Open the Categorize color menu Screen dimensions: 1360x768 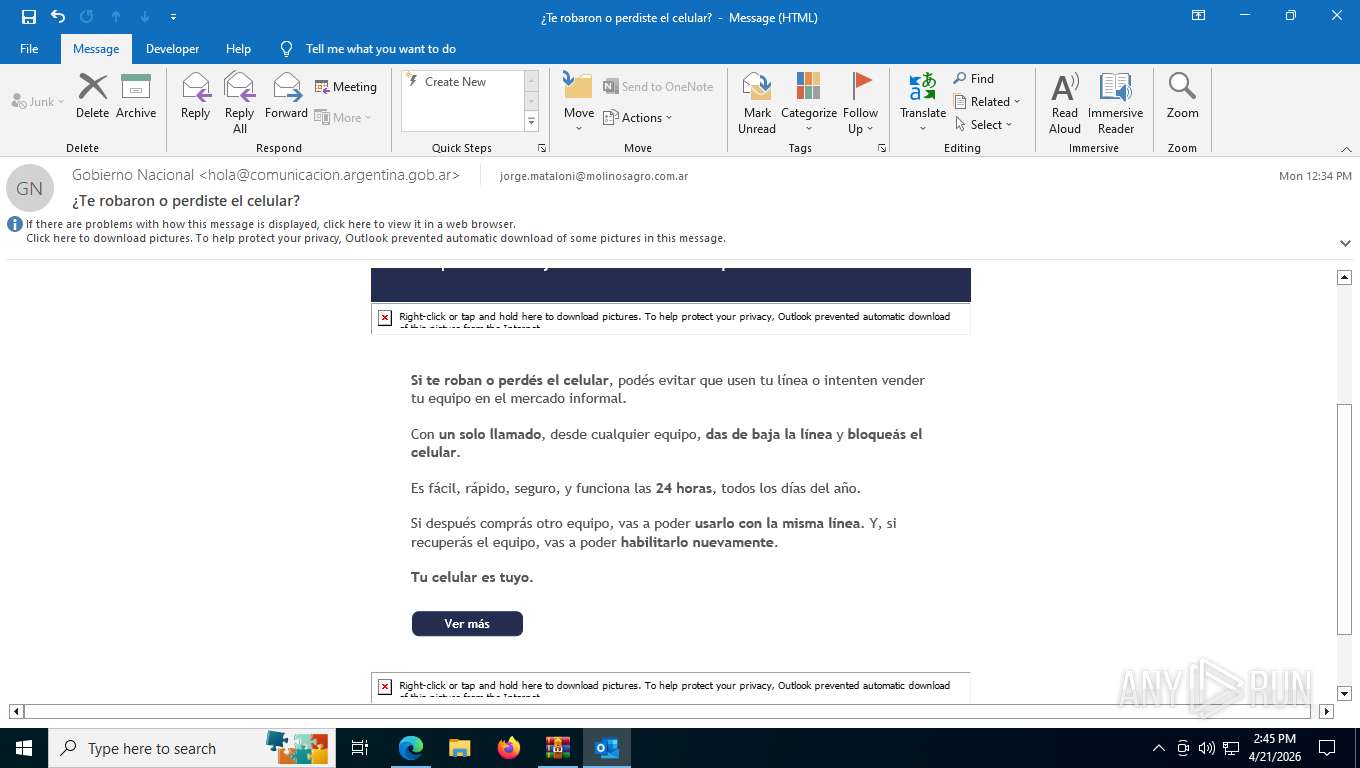point(809,103)
